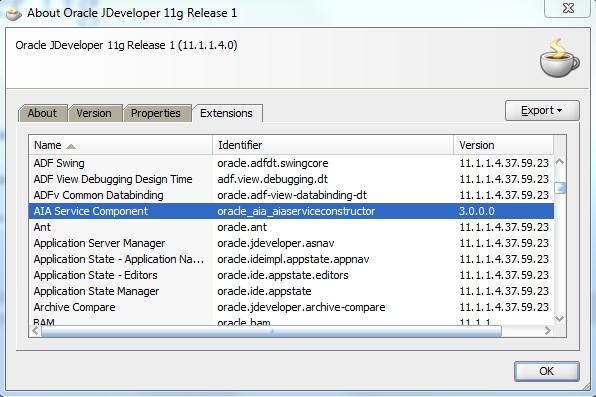The width and height of the screenshot is (596, 397).
Task: Close the About Oracle JDeveloper dialog
Action: click(x=568, y=8)
